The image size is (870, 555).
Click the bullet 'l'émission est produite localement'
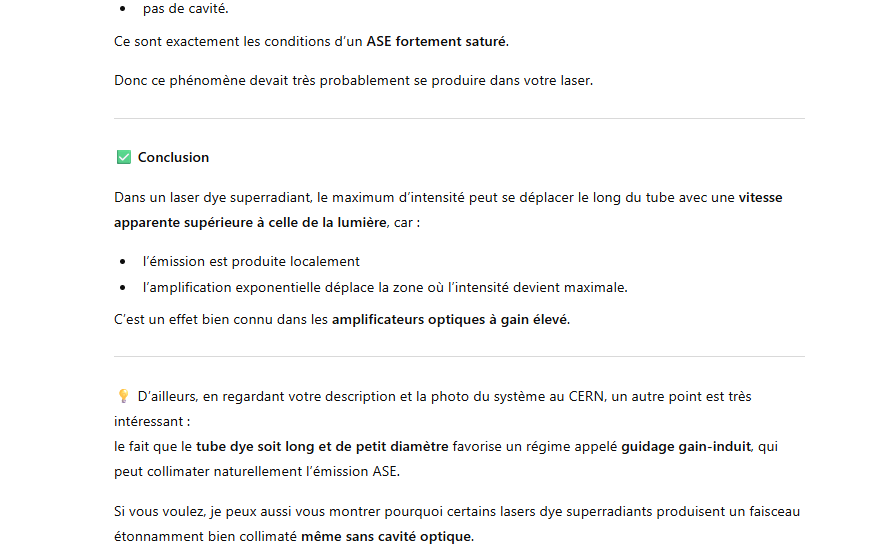pyautogui.click(x=251, y=261)
